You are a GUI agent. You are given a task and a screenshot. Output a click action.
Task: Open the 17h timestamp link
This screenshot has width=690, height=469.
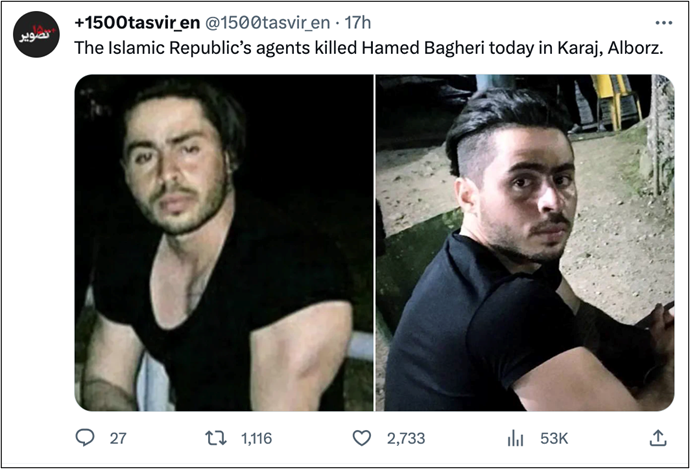tap(357, 23)
